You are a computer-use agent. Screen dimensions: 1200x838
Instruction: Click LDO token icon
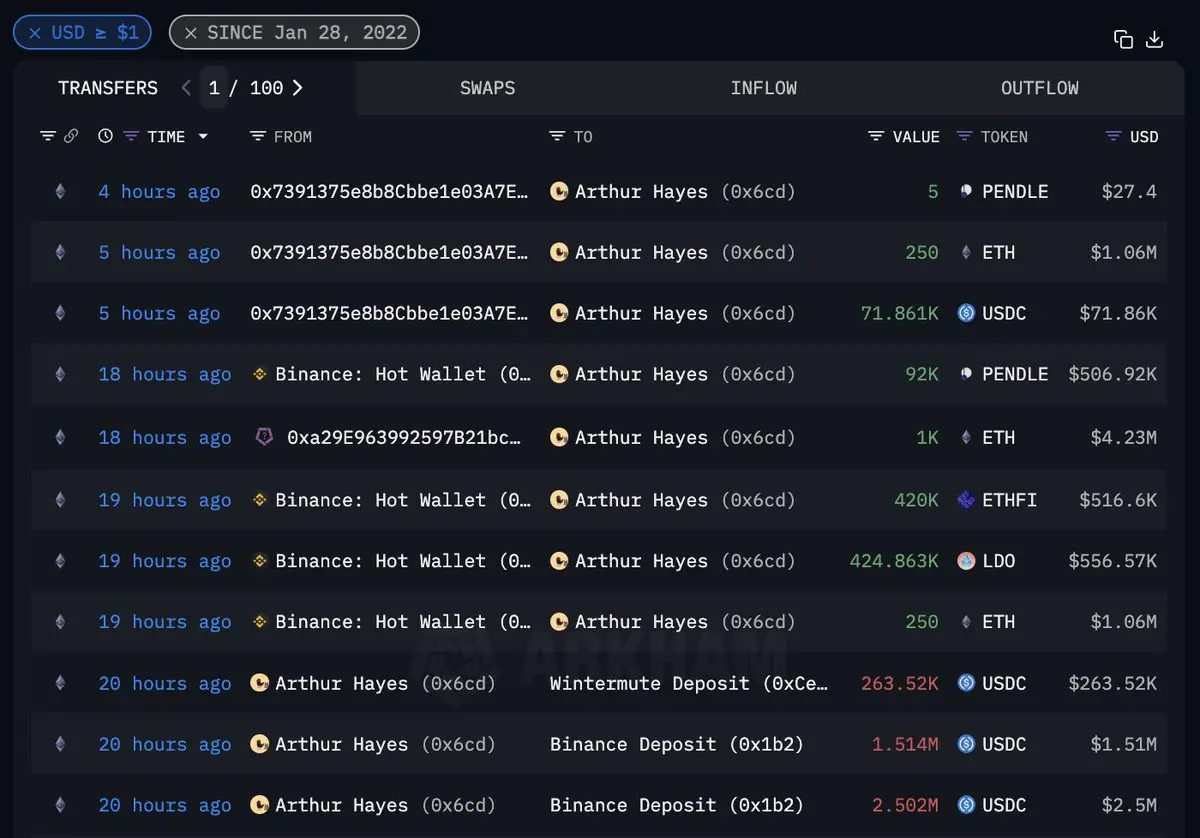(966, 561)
